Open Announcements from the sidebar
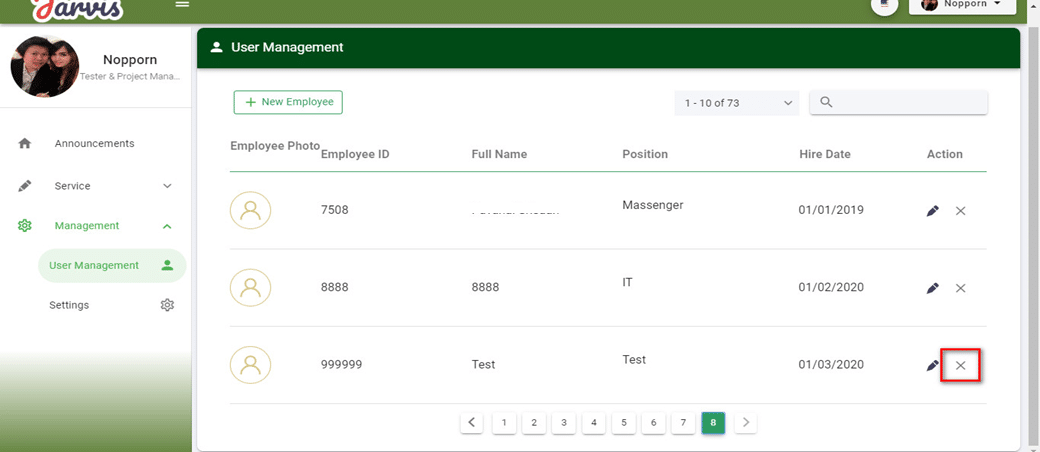 (x=94, y=144)
